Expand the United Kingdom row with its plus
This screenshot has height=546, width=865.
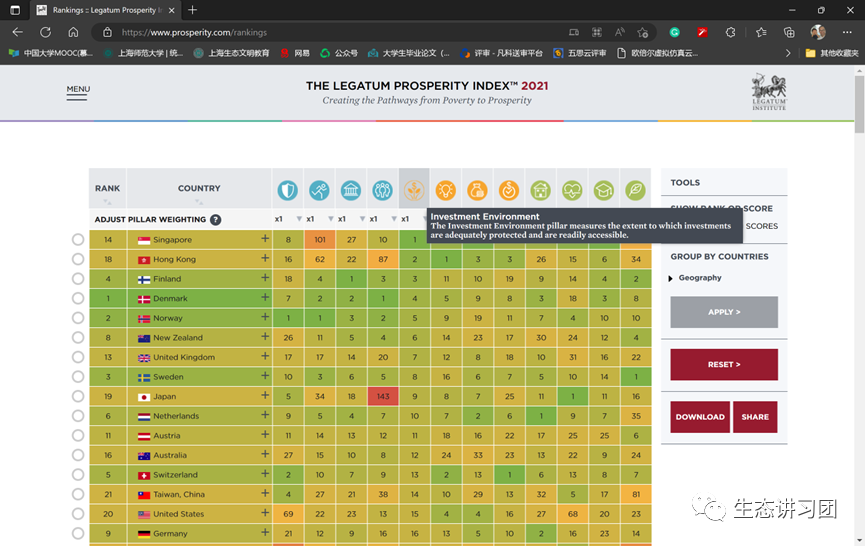tap(265, 356)
